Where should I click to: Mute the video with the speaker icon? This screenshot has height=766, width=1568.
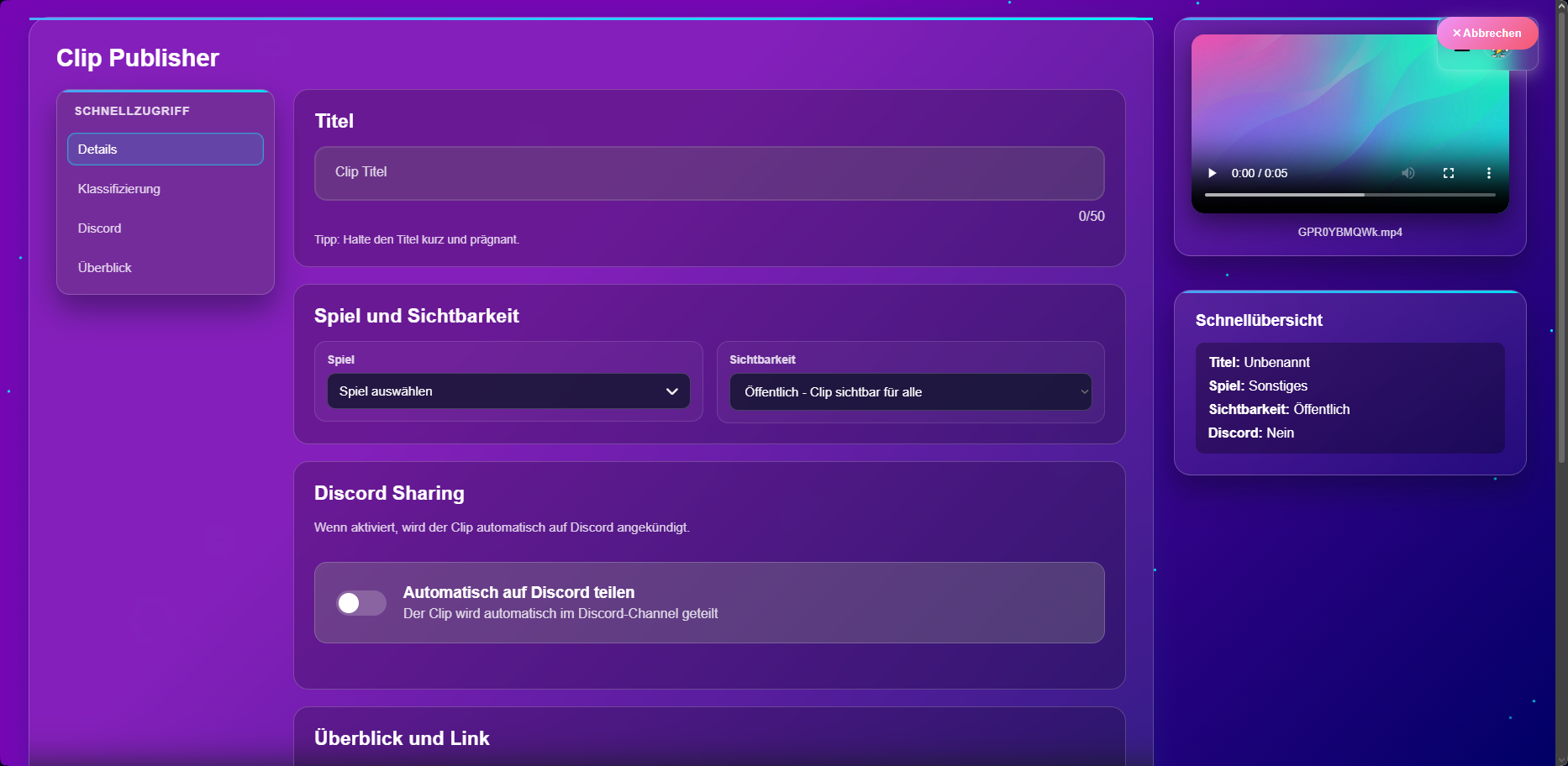click(x=1408, y=173)
